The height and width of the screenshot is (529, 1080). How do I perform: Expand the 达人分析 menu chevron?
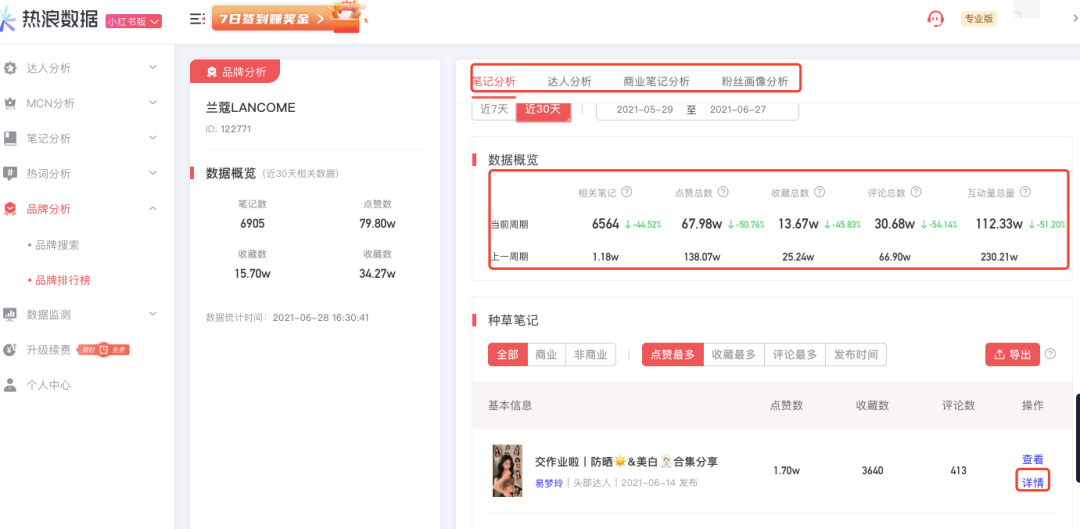coord(153,68)
